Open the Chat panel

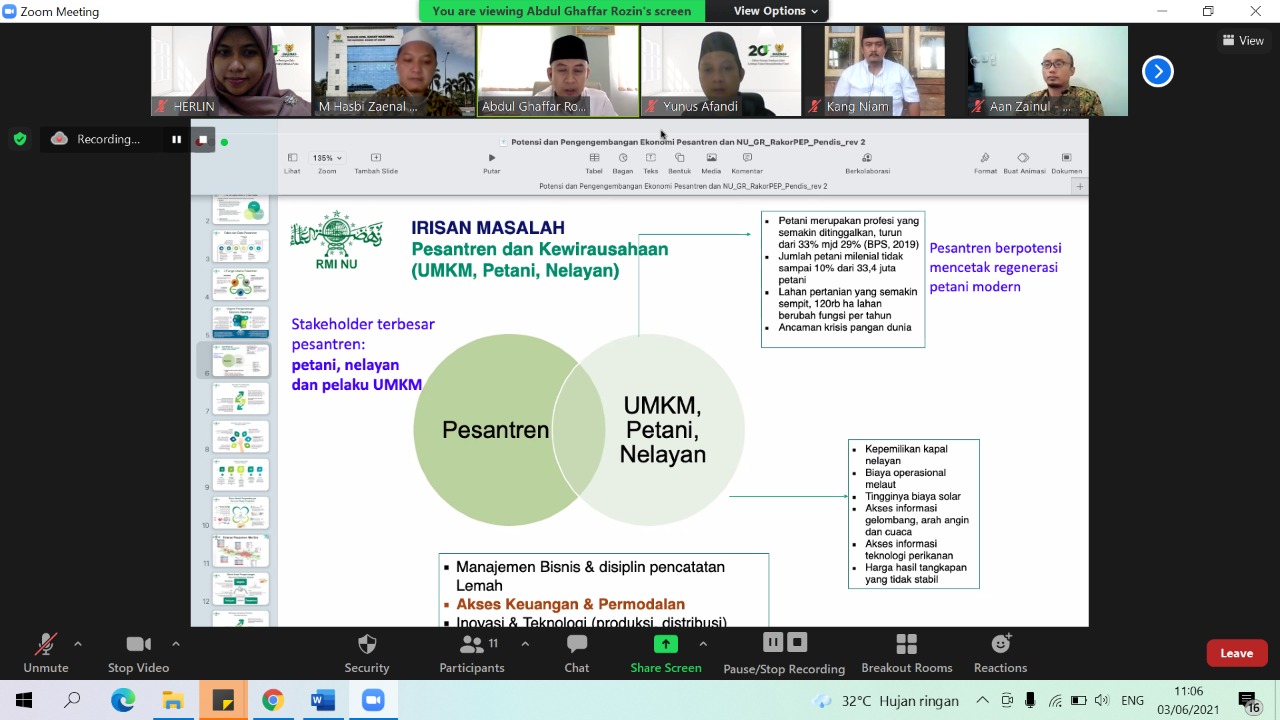(577, 645)
